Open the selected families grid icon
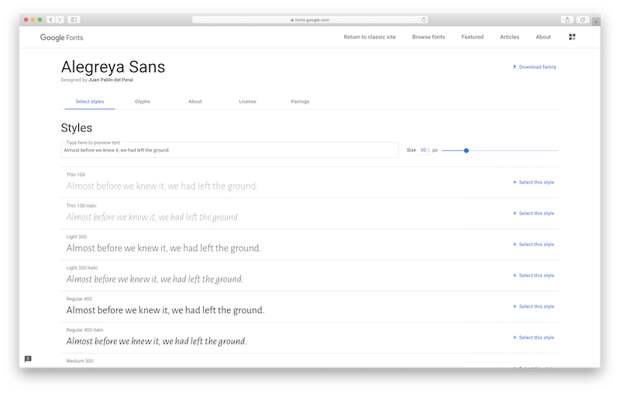This screenshot has height=393, width=620. pos(572,37)
